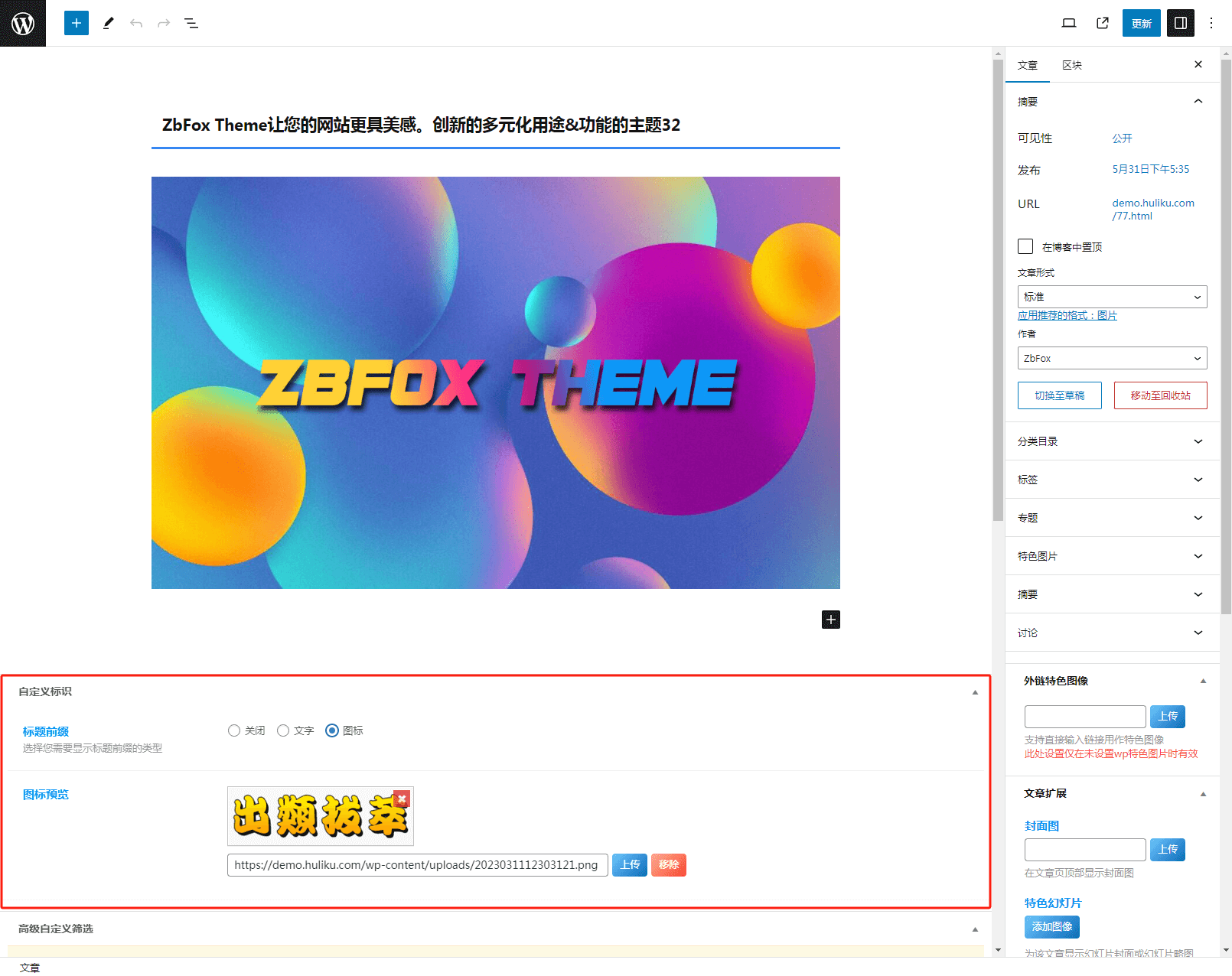Open the three-dot options menu
The width and height of the screenshot is (1232, 976).
click(x=1211, y=23)
